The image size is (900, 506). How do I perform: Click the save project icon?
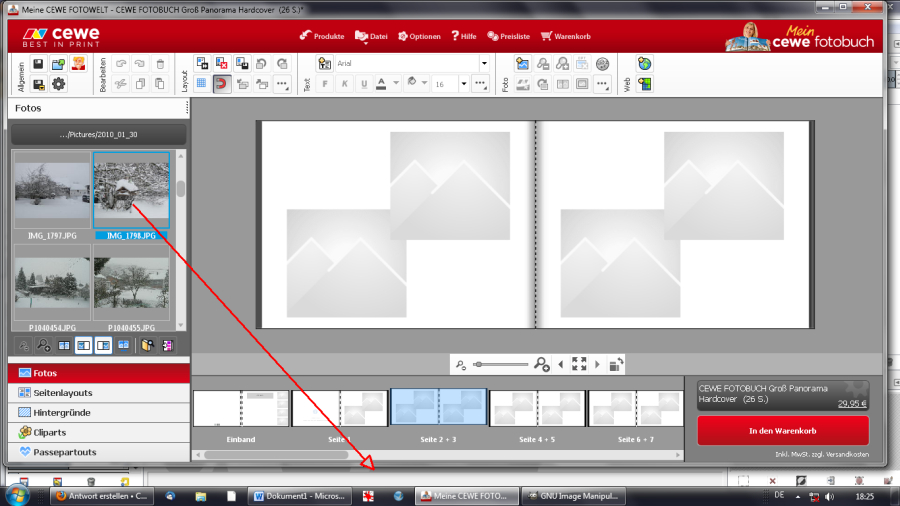coord(38,64)
